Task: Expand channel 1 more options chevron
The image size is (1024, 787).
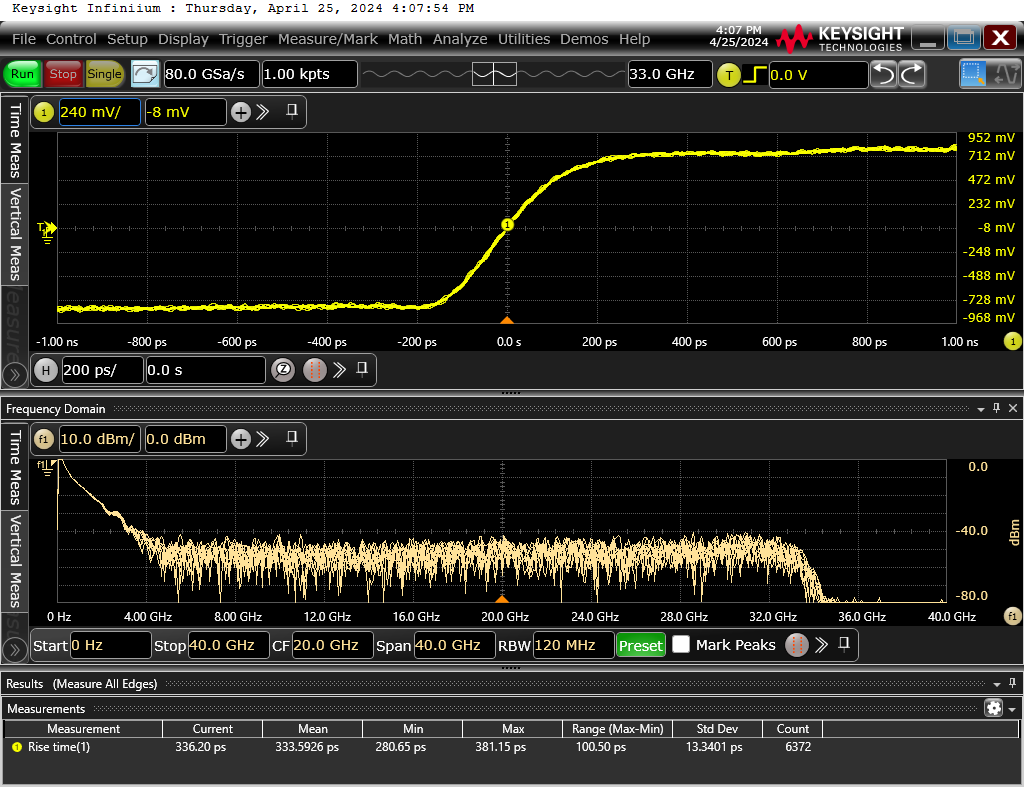Action: [263, 112]
